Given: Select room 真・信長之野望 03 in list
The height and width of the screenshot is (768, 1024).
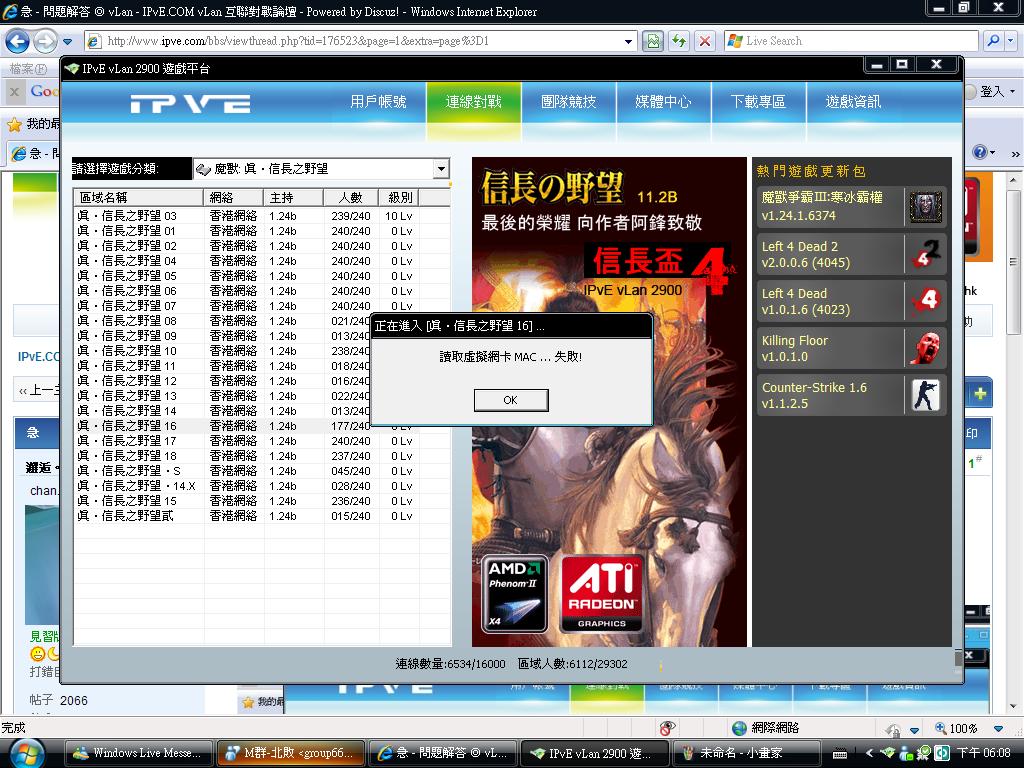Looking at the screenshot, I should click(x=127, y=216).
